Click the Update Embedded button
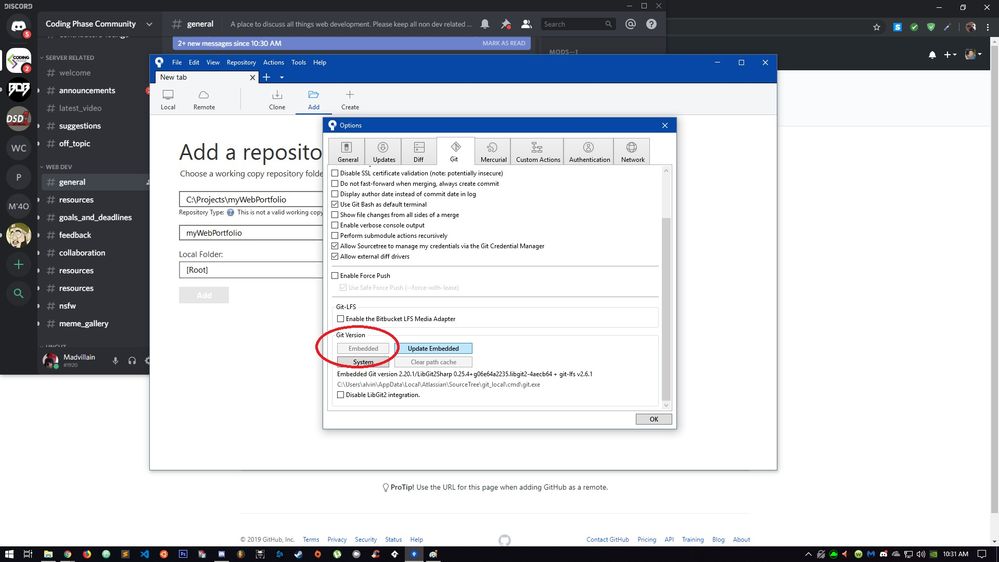The height and width of the screenshot is (562, 999). 433,349
